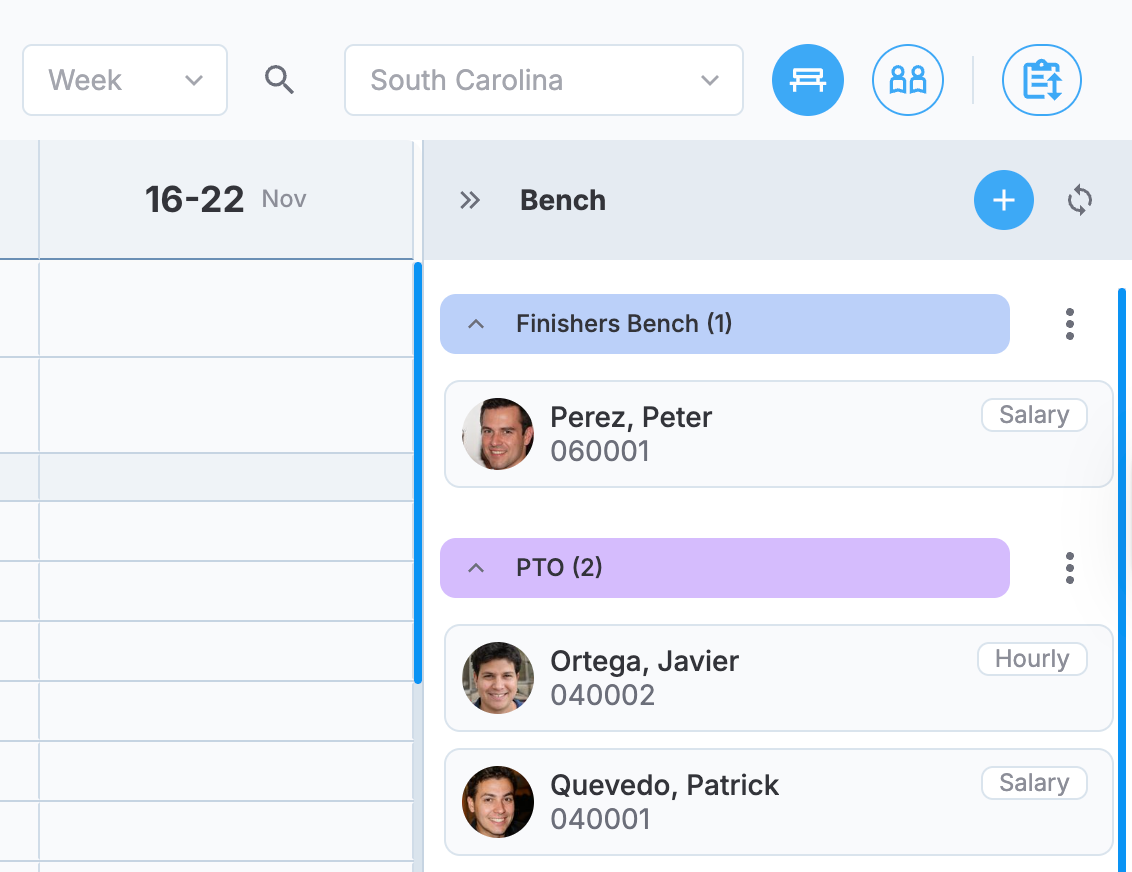Open the South Carolina location dropdown
The height and width of the screenshot is (872, 1132).
click(x=544, y=80)
